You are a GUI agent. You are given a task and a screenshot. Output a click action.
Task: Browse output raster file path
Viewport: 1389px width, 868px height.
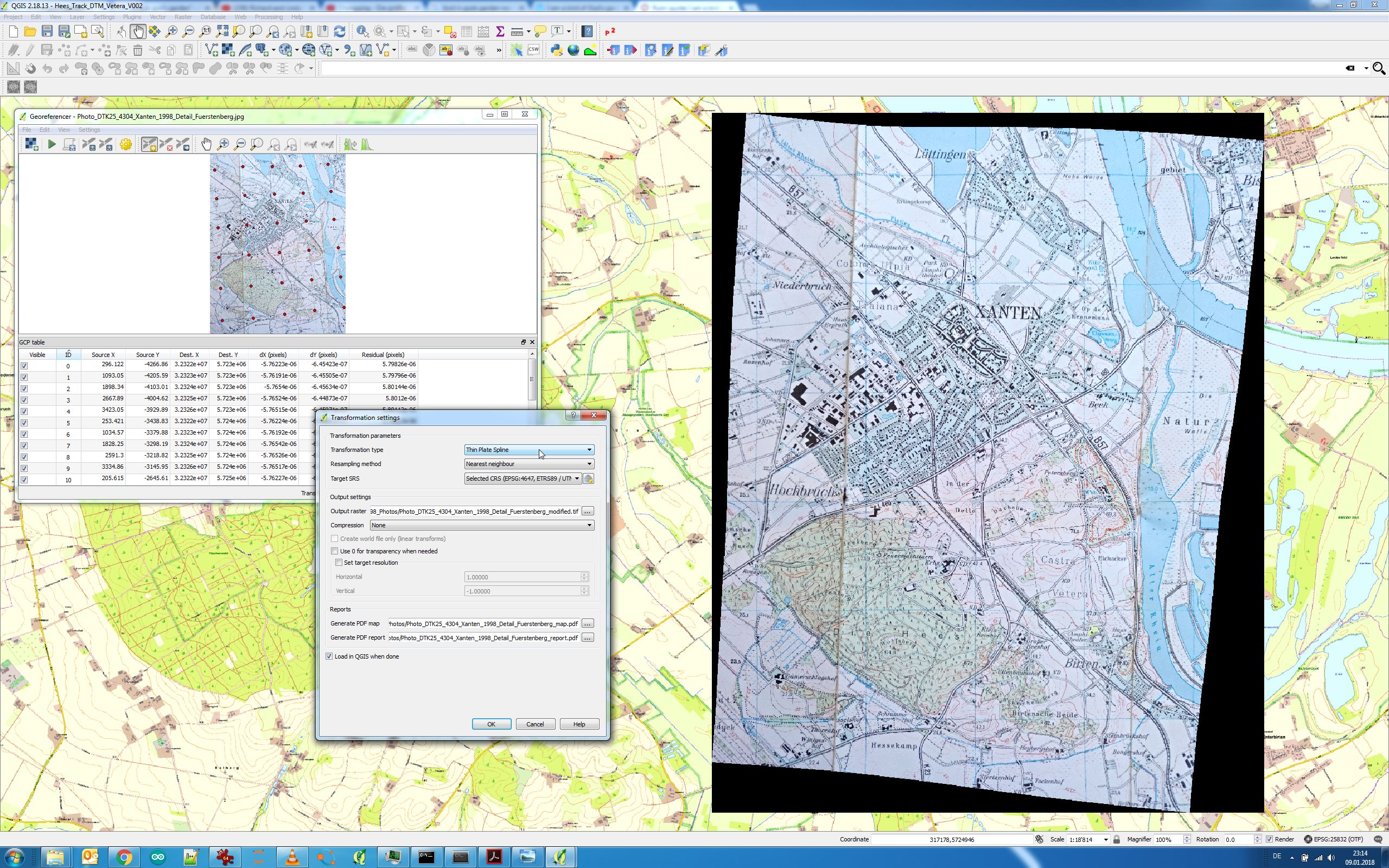(588, 511)
